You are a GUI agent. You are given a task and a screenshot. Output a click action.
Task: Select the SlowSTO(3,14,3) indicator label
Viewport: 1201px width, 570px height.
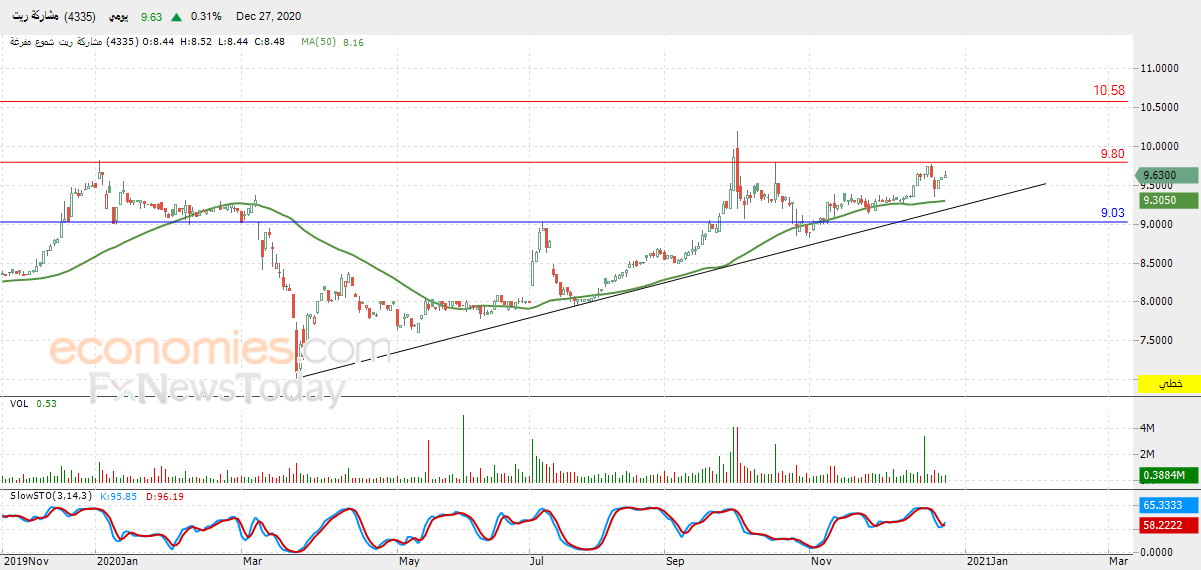point(51,495)
